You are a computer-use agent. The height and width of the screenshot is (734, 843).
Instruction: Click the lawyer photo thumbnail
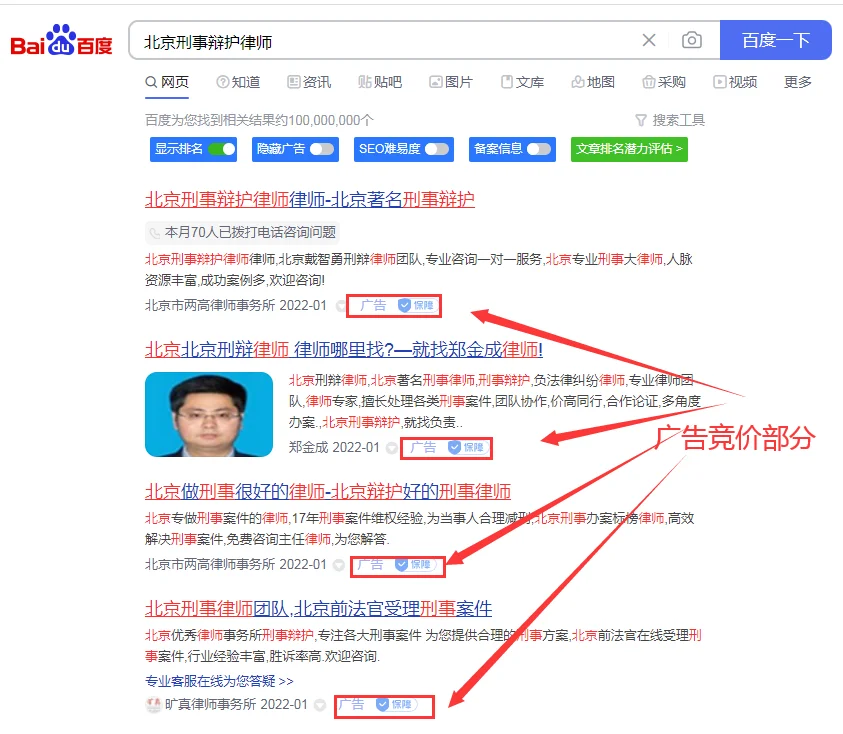pyautogui.click(x=208, y=414)
